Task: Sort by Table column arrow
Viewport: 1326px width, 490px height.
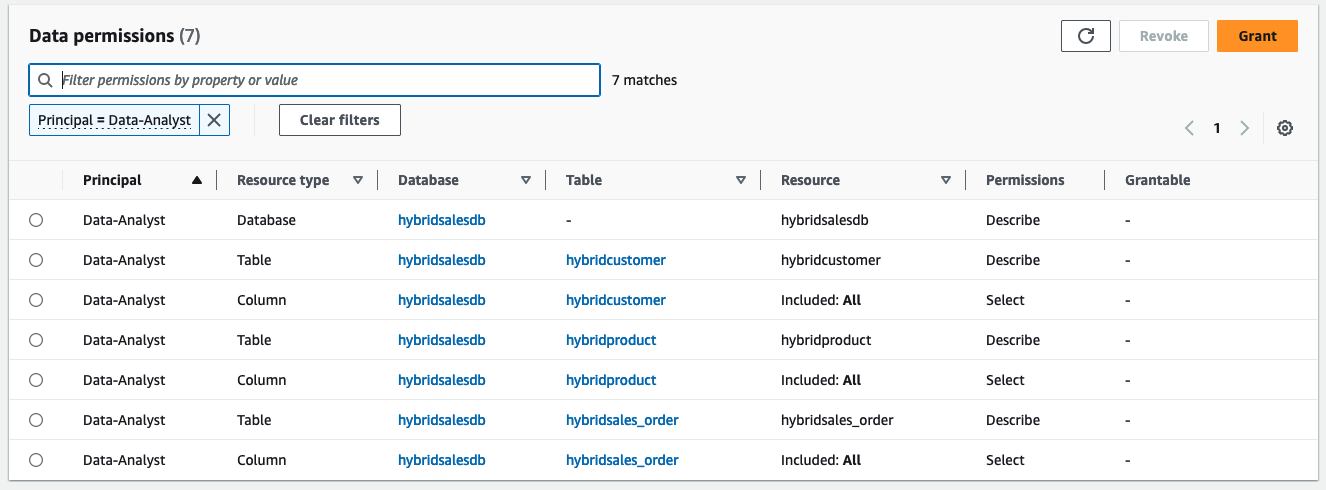Action: click(740, 181)
